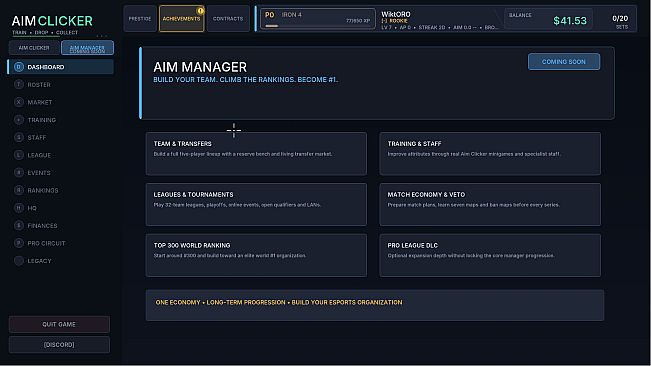Click the Iron 4 rank label
Viewport: 651px width, 366px height.
(291, 15)
